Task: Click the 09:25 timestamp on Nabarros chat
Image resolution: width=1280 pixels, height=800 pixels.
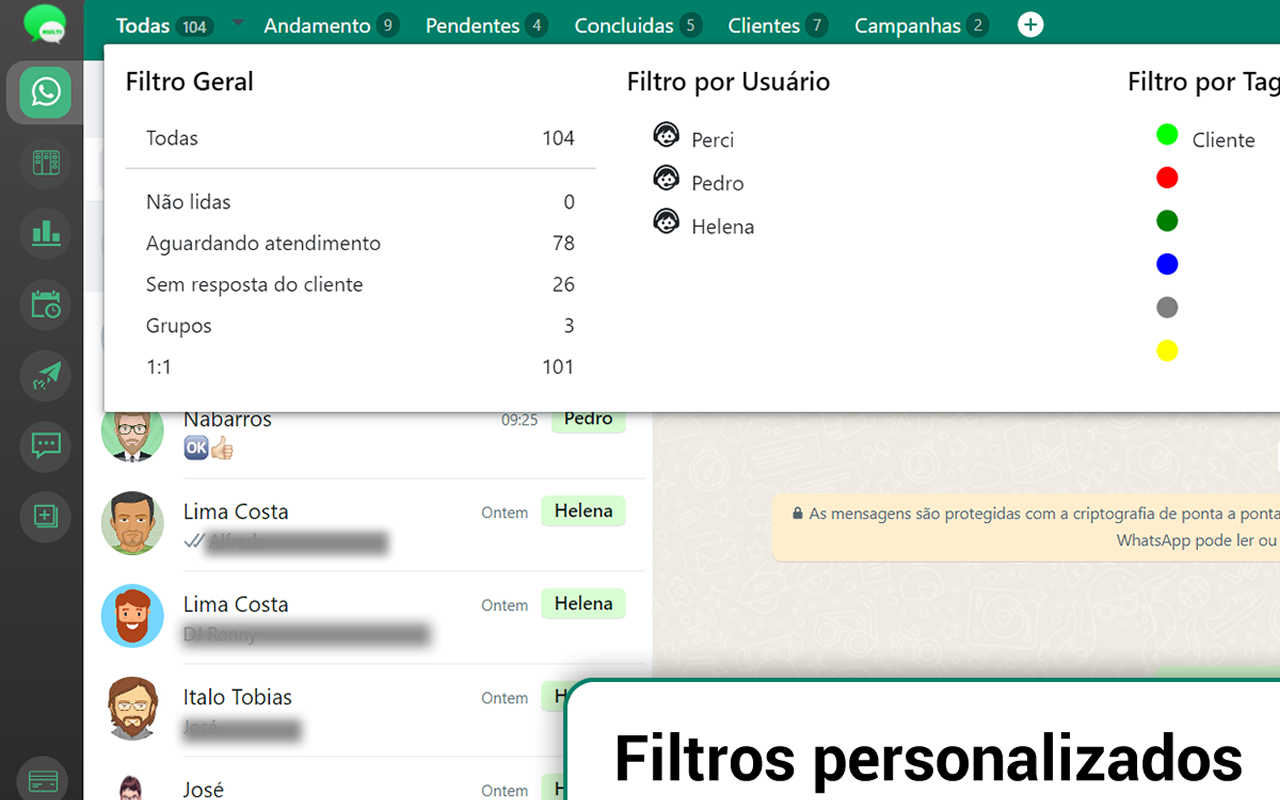Action: 519,421
